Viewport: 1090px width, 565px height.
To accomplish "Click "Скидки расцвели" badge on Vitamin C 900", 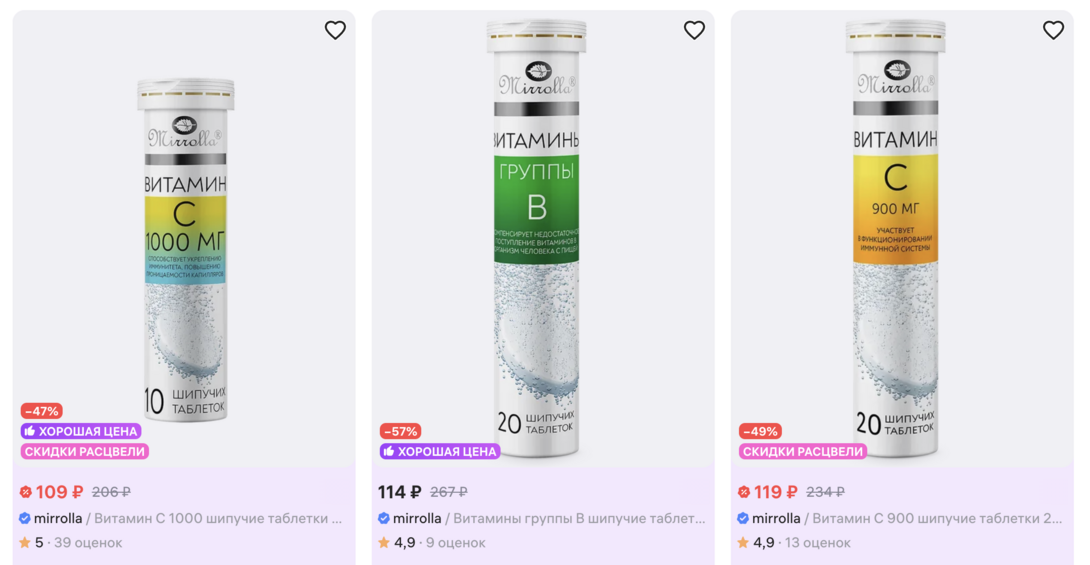I will [x=802, y=452].
